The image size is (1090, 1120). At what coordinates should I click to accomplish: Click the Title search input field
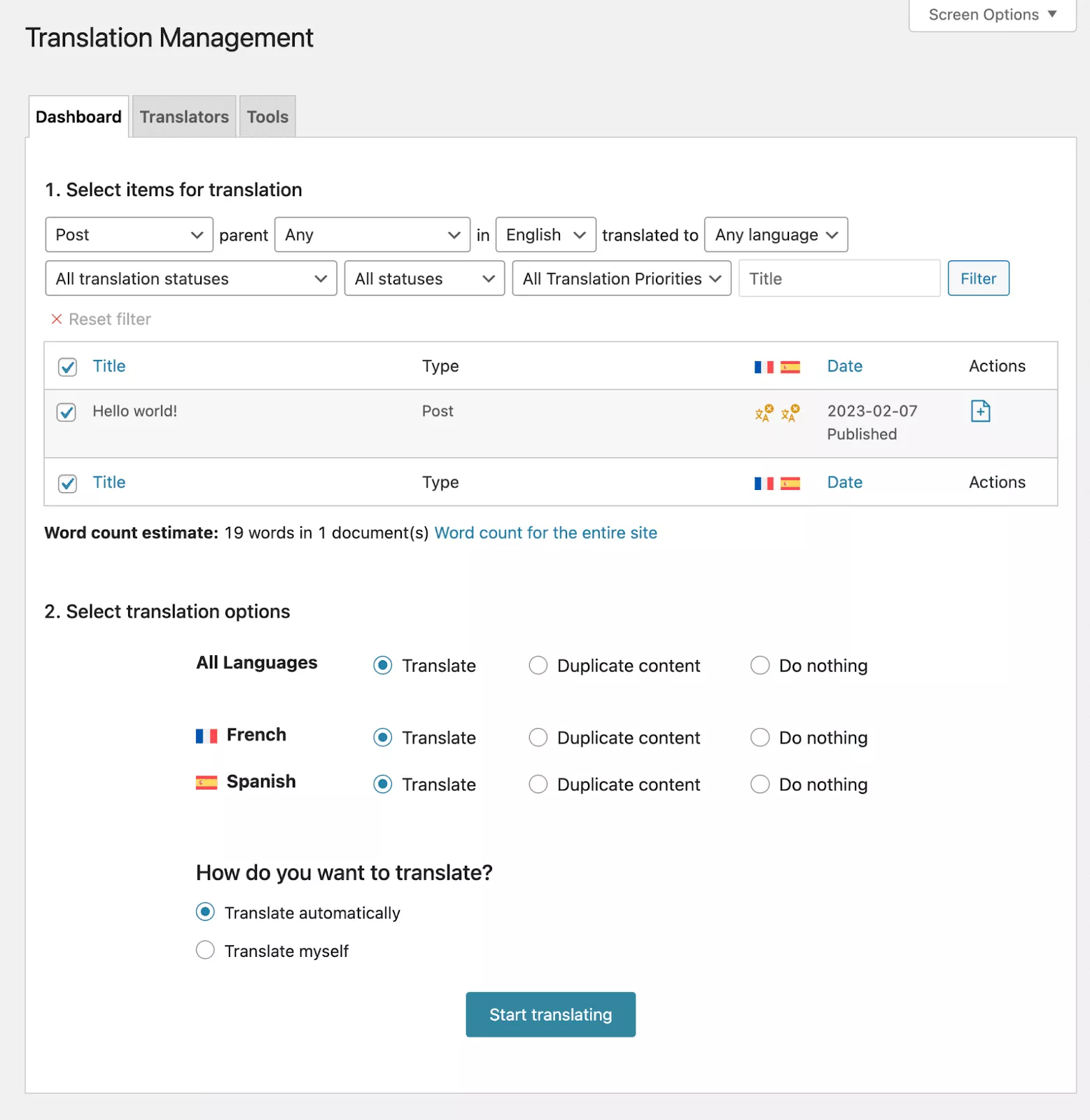pos(839,279)
